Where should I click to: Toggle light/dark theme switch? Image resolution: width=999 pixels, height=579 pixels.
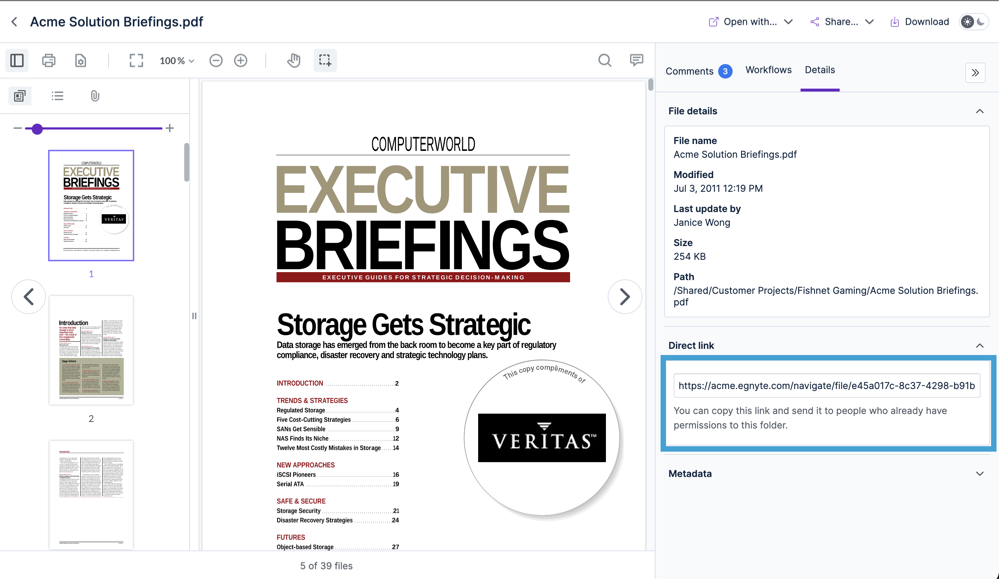pos(974,22)
